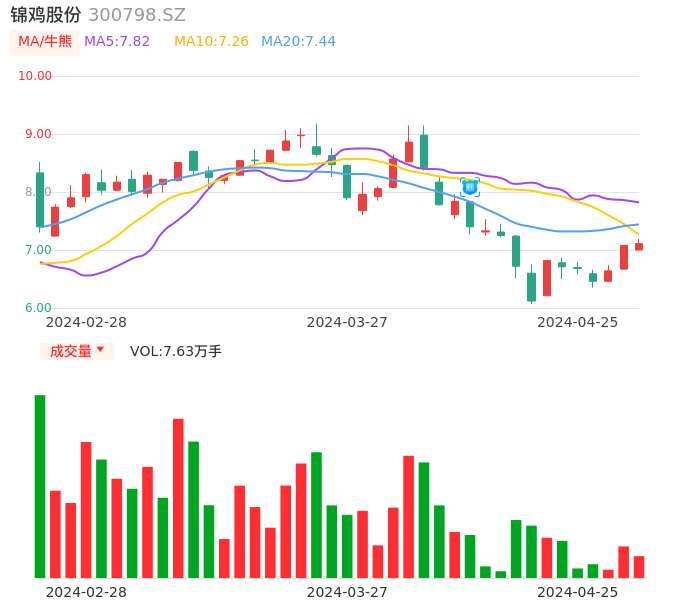Click the 10.00 price axis label

click(36, 76)
